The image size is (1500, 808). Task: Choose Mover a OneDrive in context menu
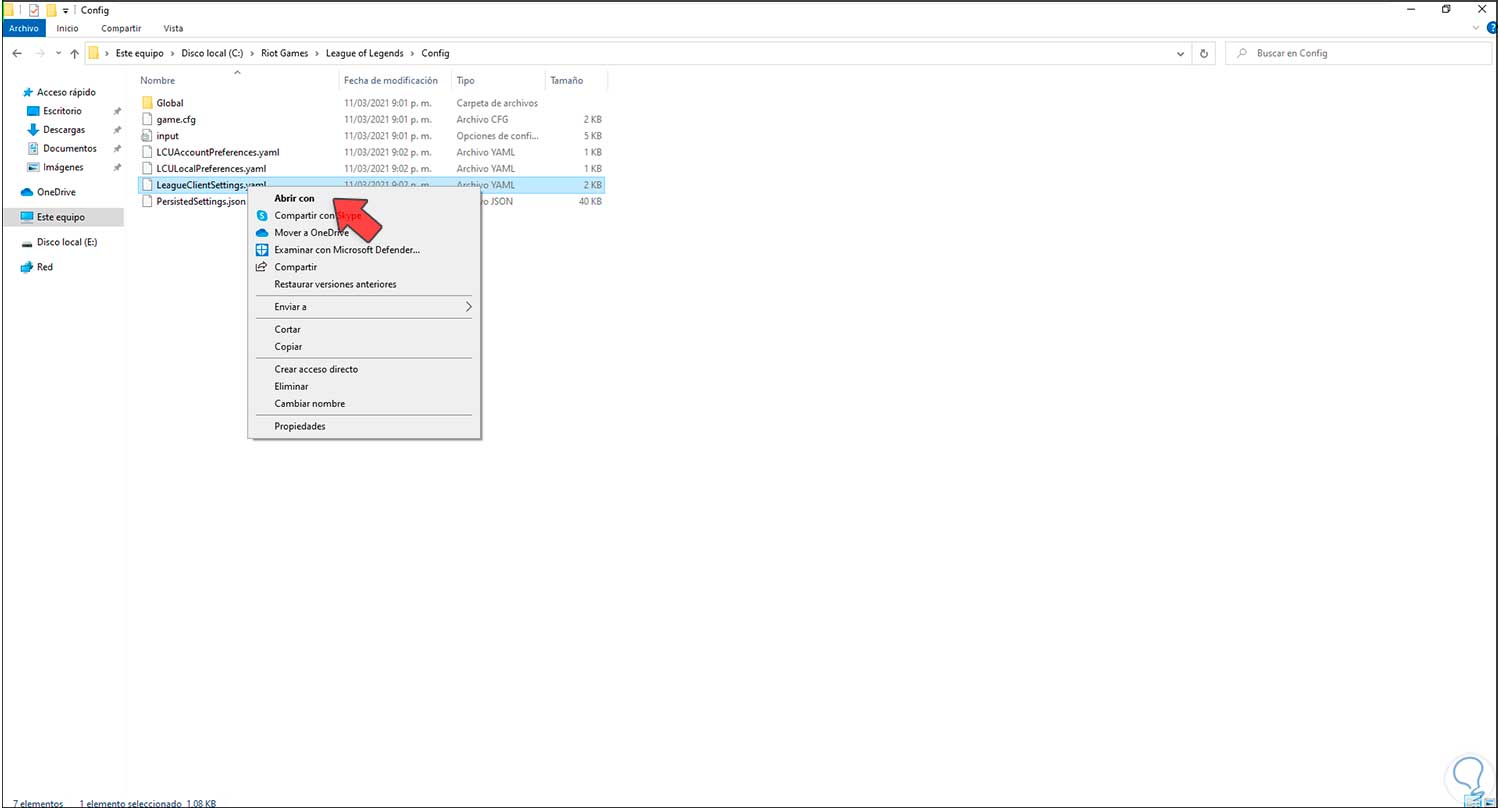(x=364, y=233)
